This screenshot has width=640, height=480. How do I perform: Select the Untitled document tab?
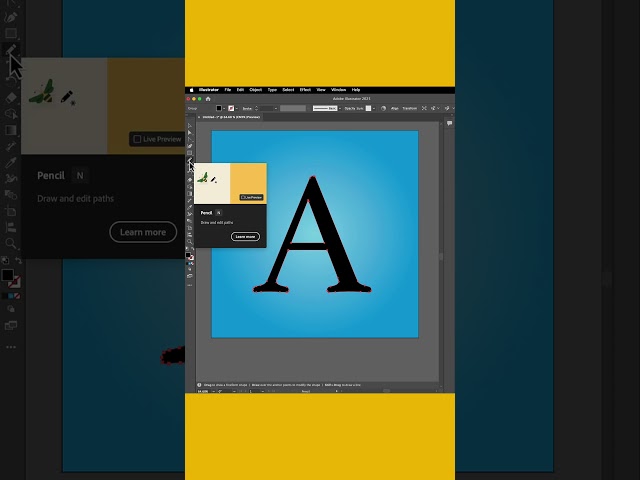click(x=231, y=117)
